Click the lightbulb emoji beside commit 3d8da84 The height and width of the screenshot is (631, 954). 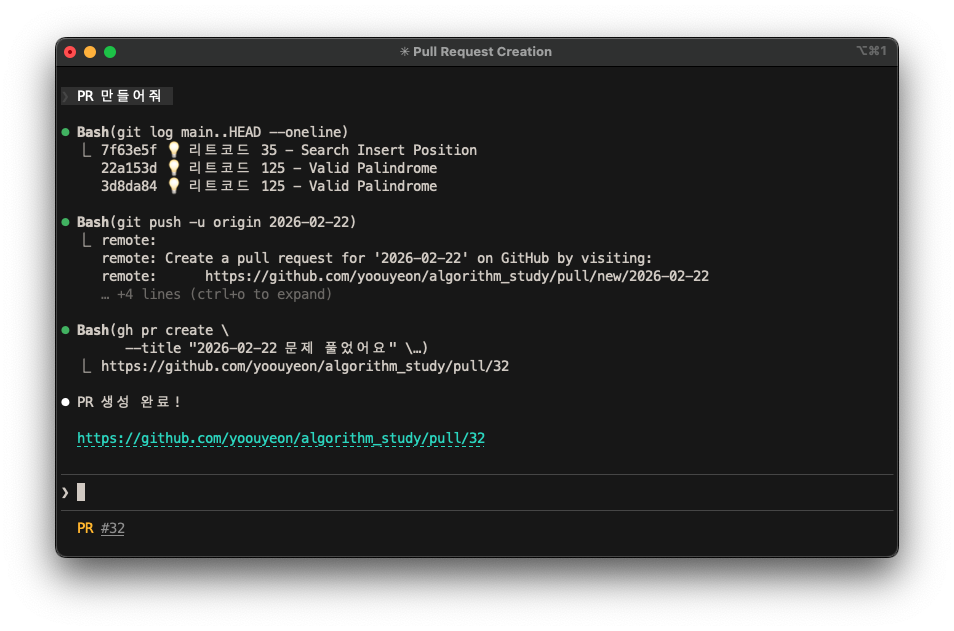[173, 186]
